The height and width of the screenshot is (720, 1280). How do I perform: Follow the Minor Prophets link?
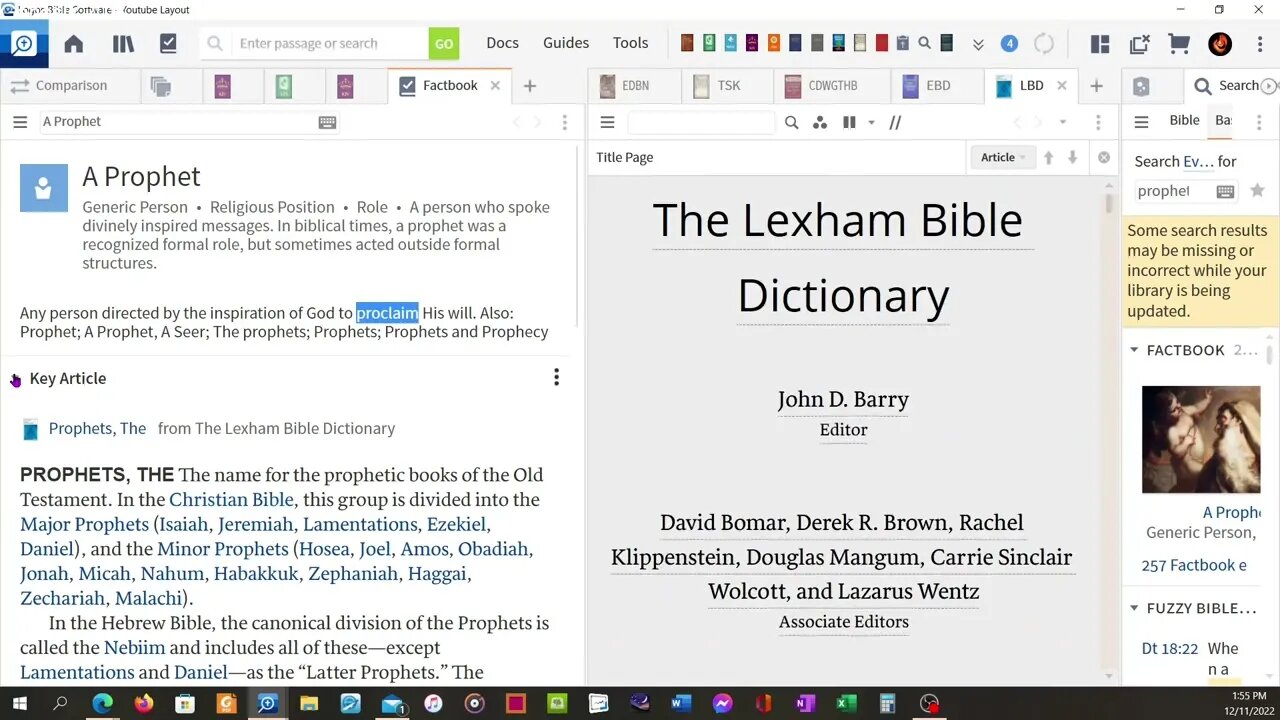pyautogui.click(x=222, y=549)
